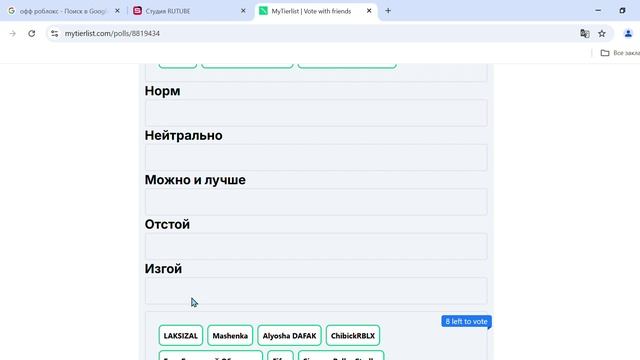Select the Alyosha DAFAK item chip

pos(289,336)
